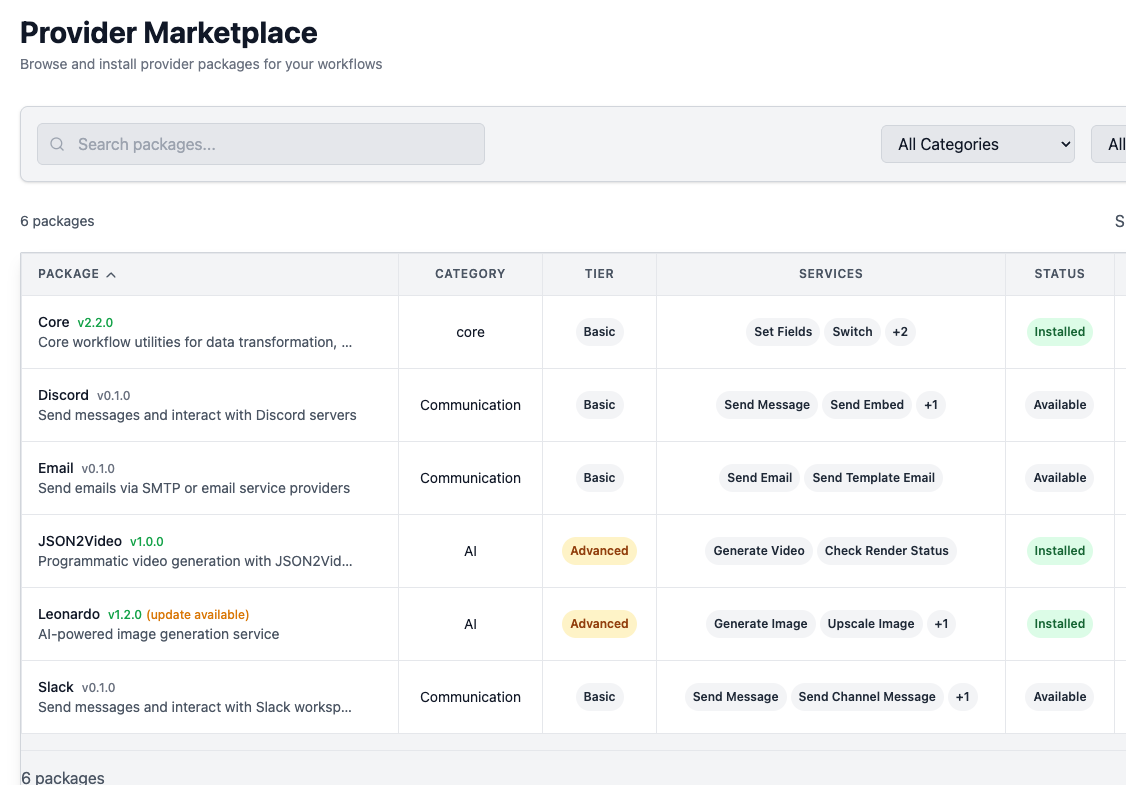The height and width of the screenshot is (785, 1126).
Task: Click the Upscale Image badge on Leonardo
Action: 871,623
